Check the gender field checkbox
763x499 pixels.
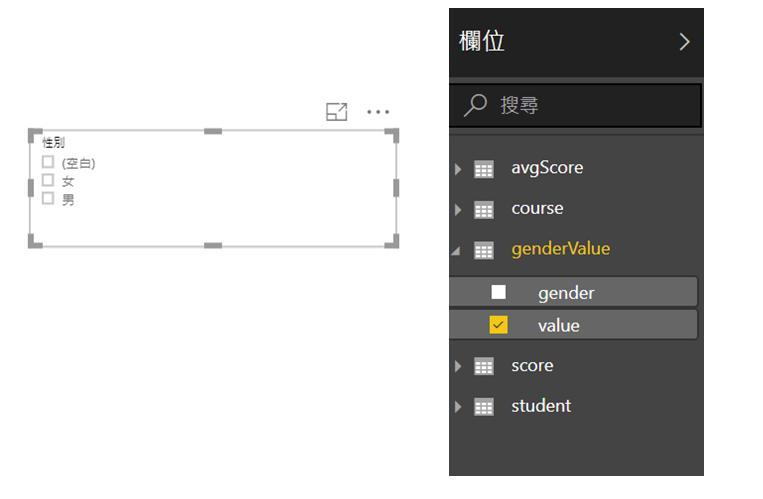(x=498, y=292)
